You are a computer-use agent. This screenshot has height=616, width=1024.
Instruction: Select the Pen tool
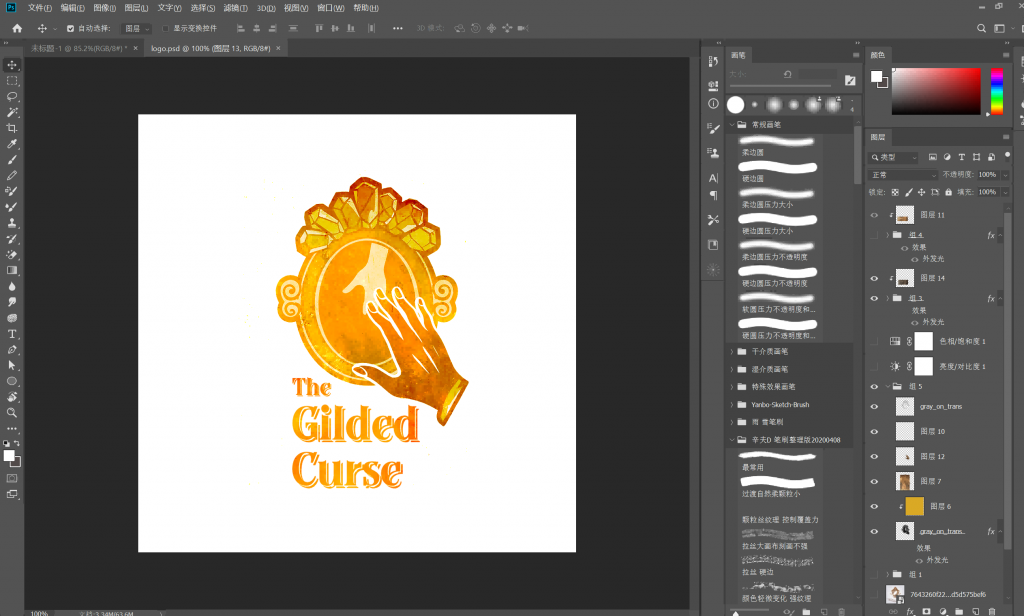click(12, 349)
